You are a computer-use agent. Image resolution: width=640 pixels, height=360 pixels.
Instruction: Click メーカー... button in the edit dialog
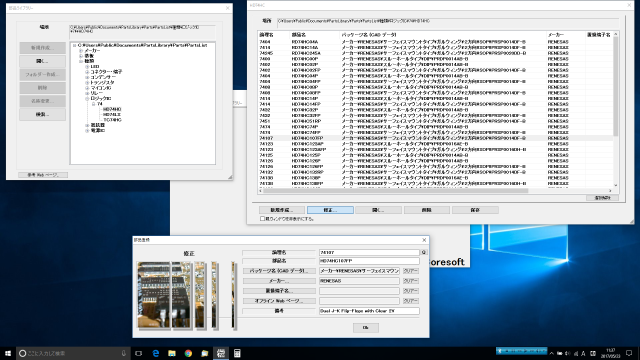(279, 281)
